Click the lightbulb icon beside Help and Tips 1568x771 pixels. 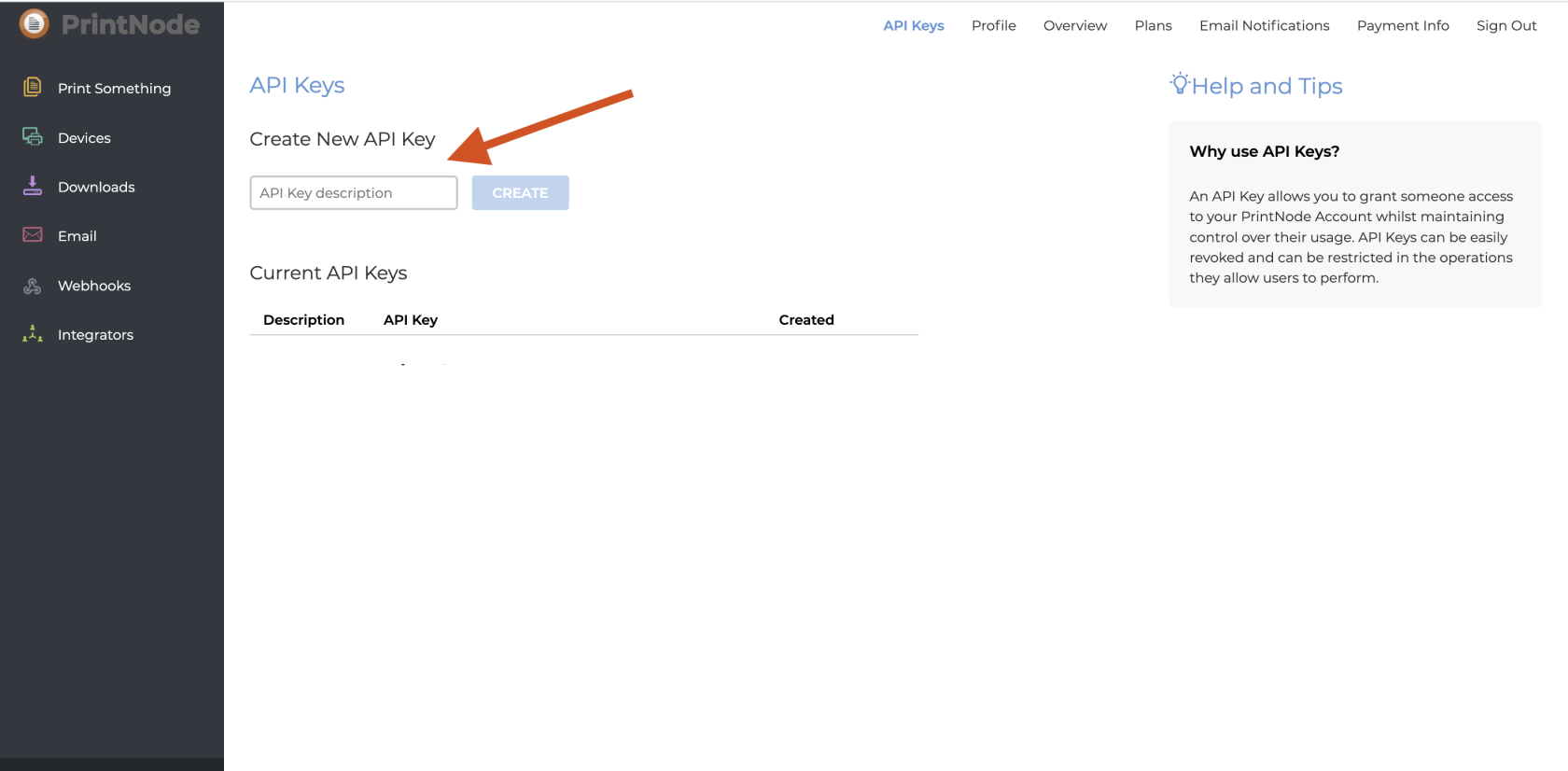1180,84
